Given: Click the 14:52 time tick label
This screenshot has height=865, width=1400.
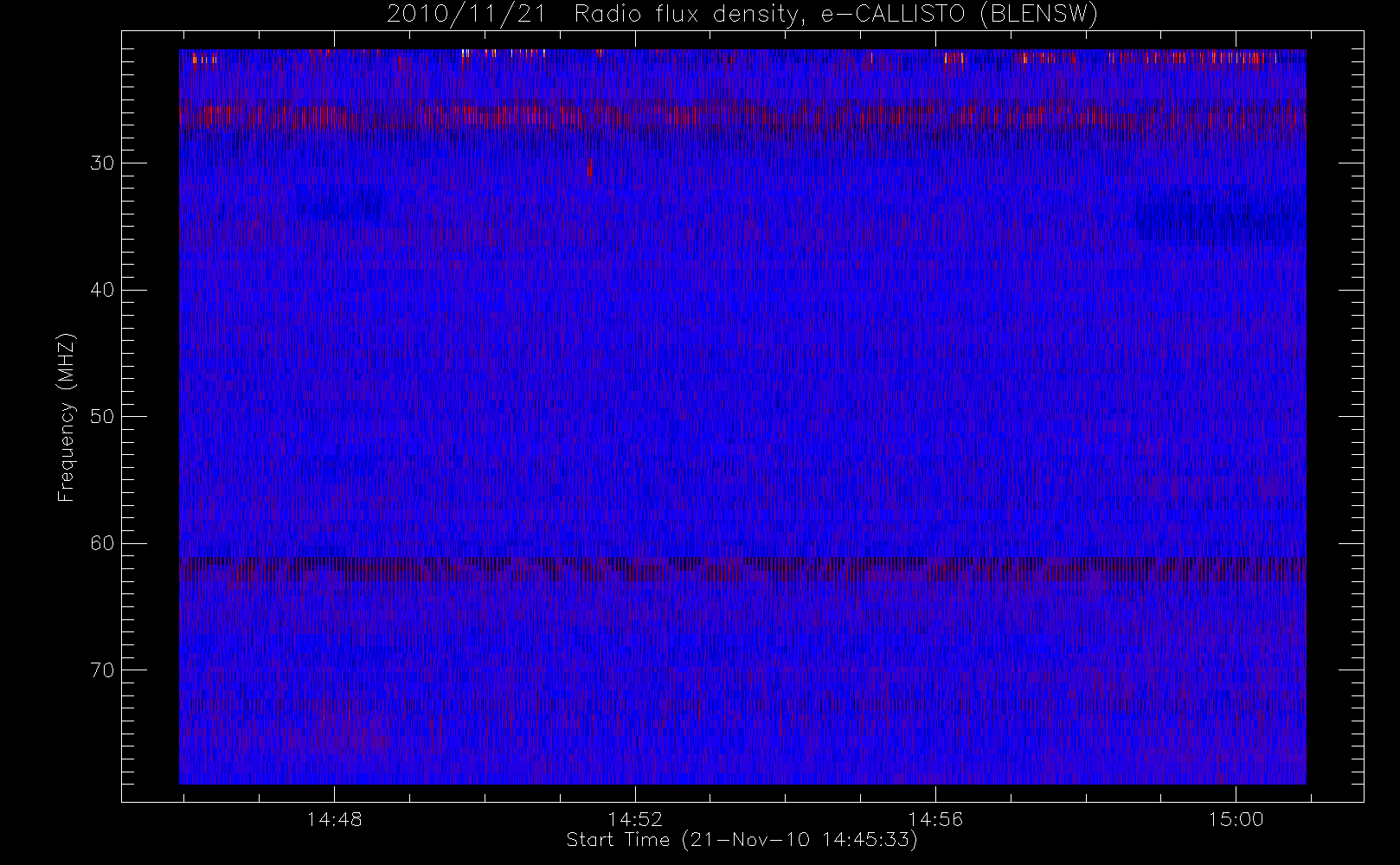Looking at the screenshot, I should [635, 819].
